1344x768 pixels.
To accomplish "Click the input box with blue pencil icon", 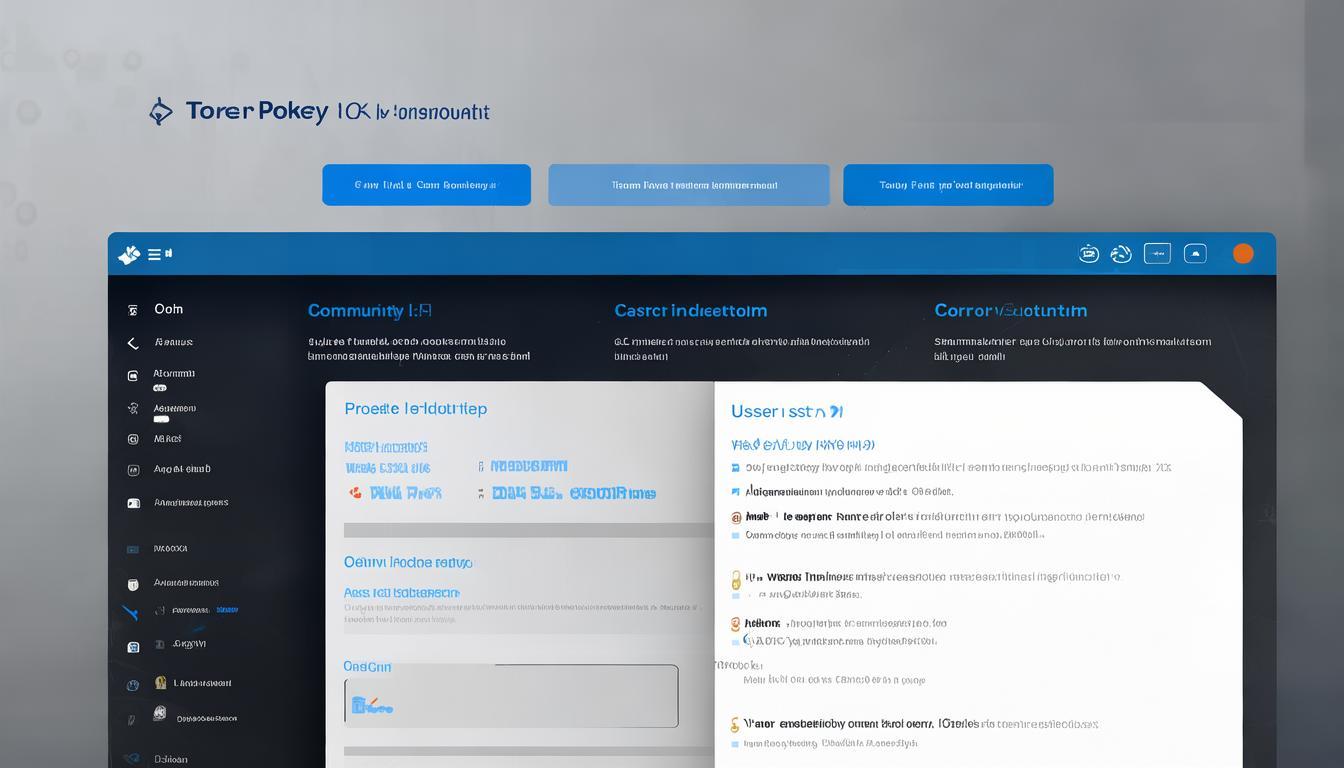I will (511, 696).
